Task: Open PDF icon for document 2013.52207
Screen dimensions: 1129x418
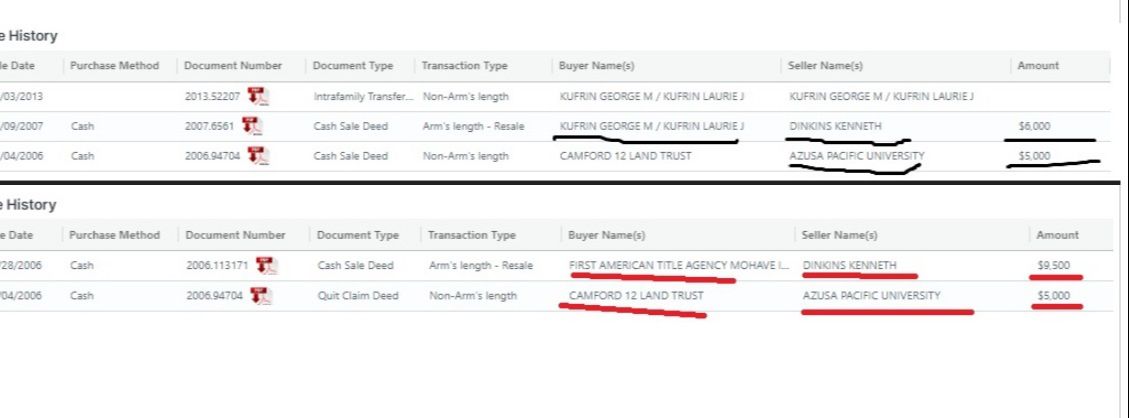Action: click(x=259, y=96)
